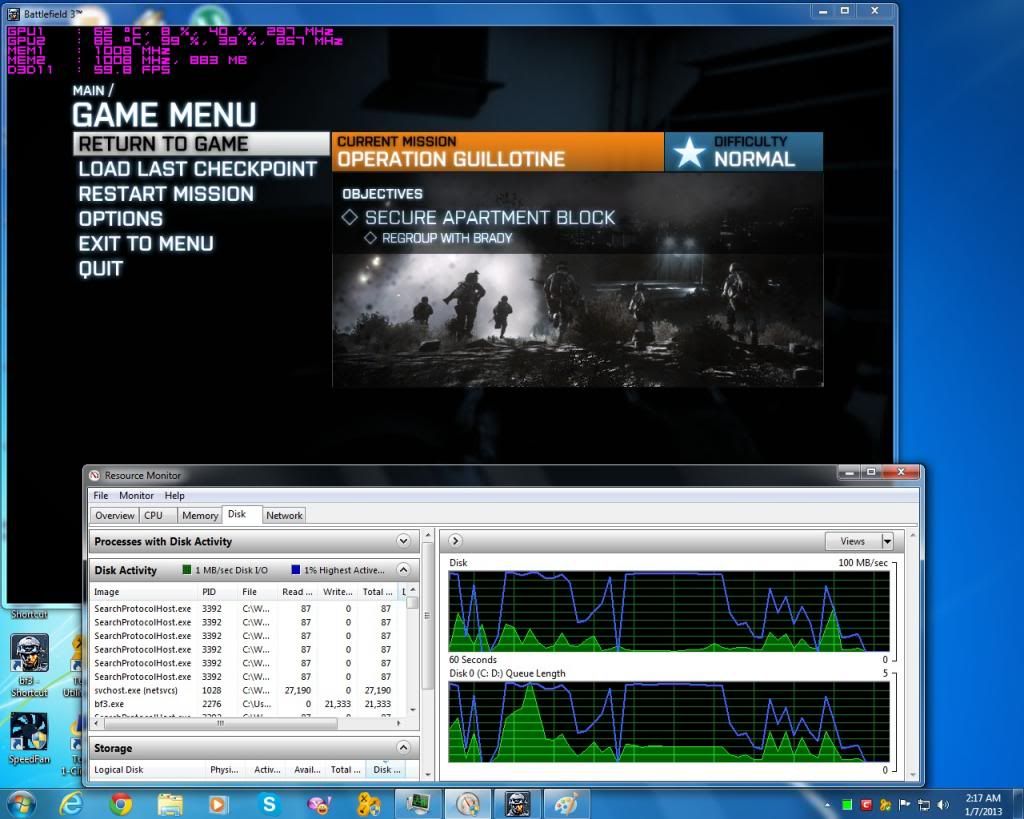The image size is (1024, 819).
Task: Open Action Center flag tray icon
Action: click(x=904, y=805)
